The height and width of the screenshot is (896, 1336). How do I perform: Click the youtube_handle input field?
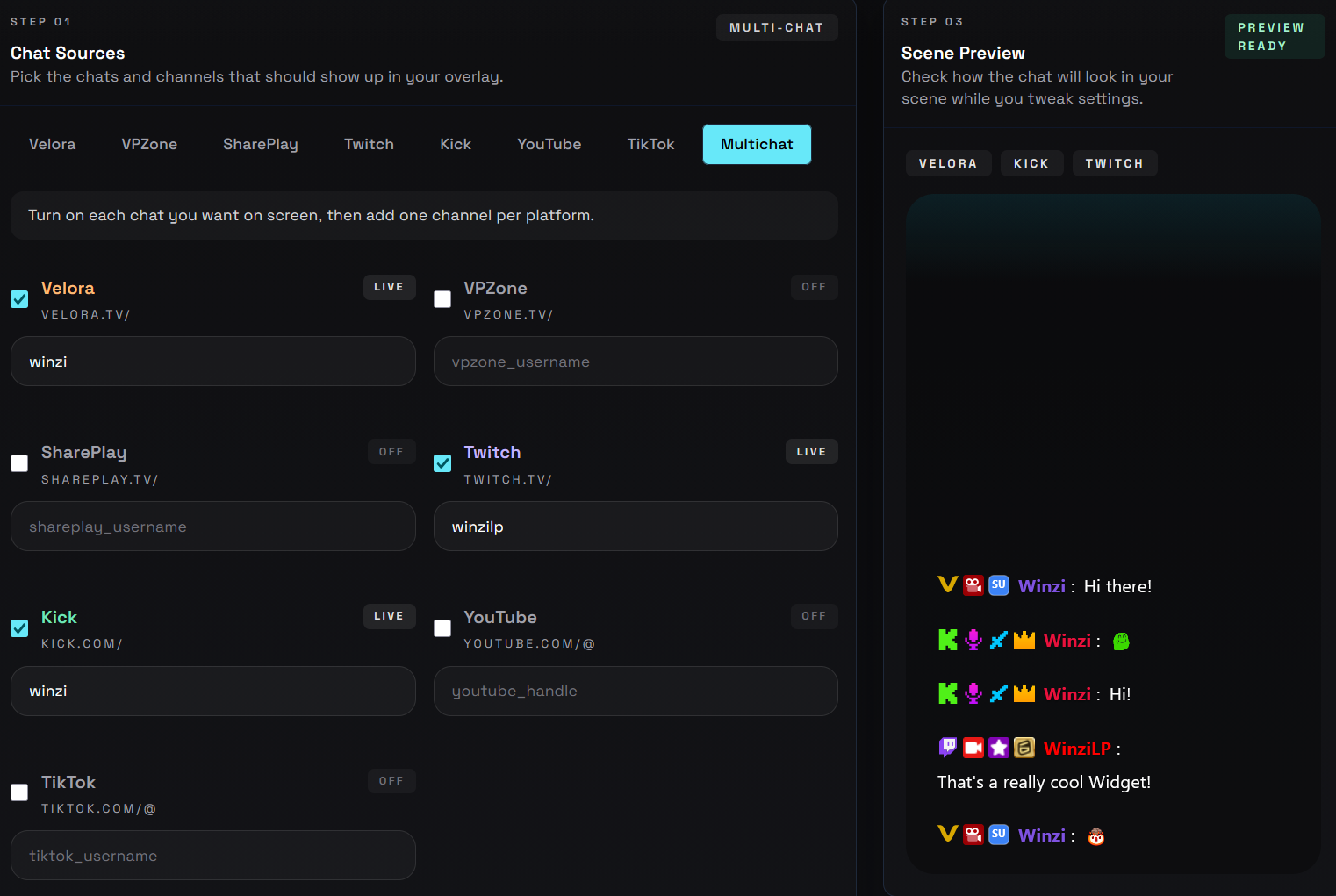pos(636,692)
